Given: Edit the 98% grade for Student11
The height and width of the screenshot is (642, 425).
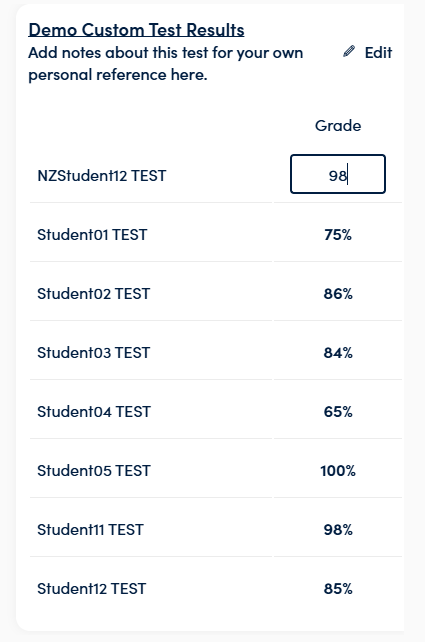Looking at the screenshot, I should [x=338, y=529].
